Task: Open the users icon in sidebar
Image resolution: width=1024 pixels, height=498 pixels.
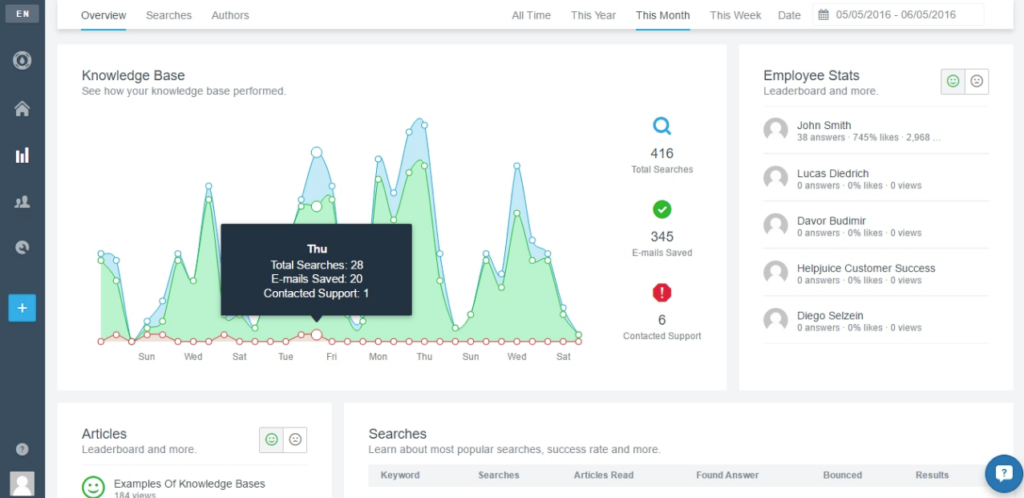Action: 22,202
